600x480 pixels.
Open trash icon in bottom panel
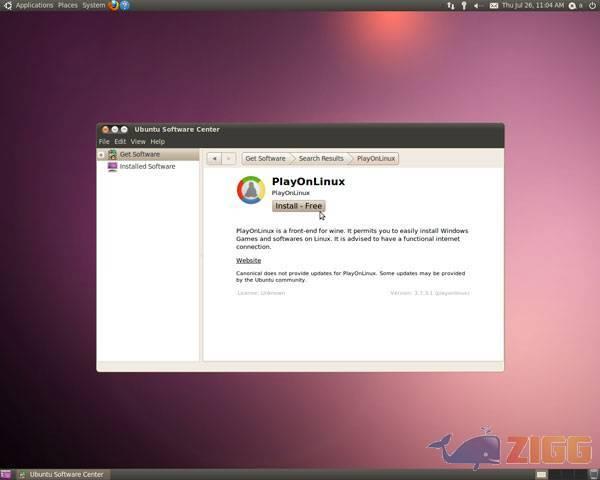click(x=594, y=474)
